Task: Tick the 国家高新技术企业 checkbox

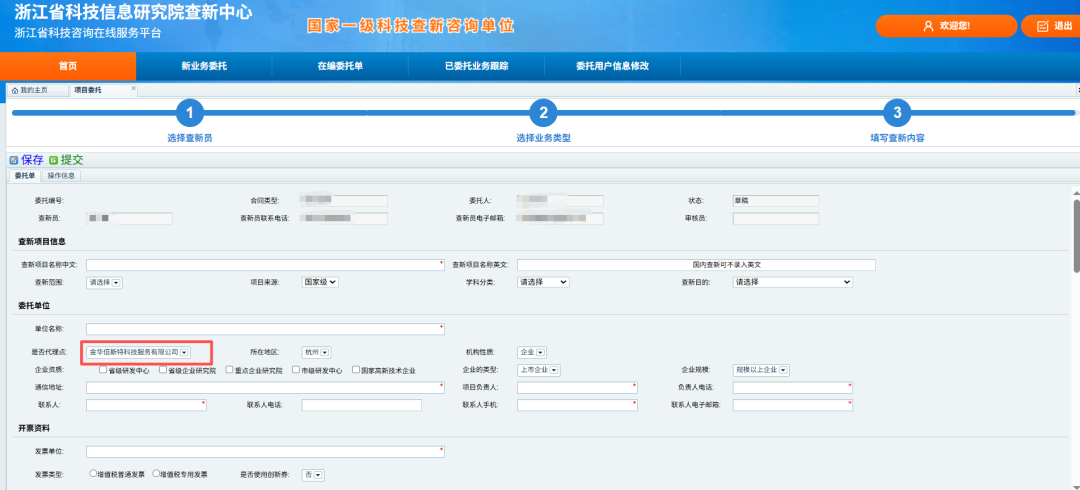Action: [x=355, y=370]
